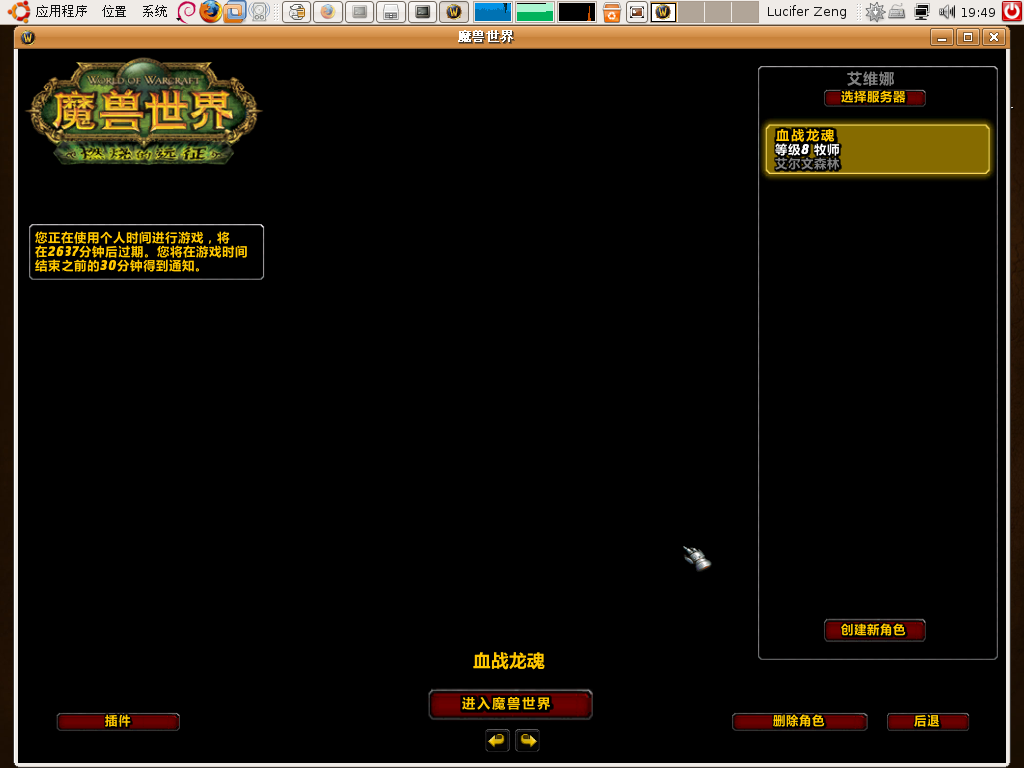1024x768 pixels.
Task: Click the play time notice 您正在使用个人时间
Action: click(146, 252)
